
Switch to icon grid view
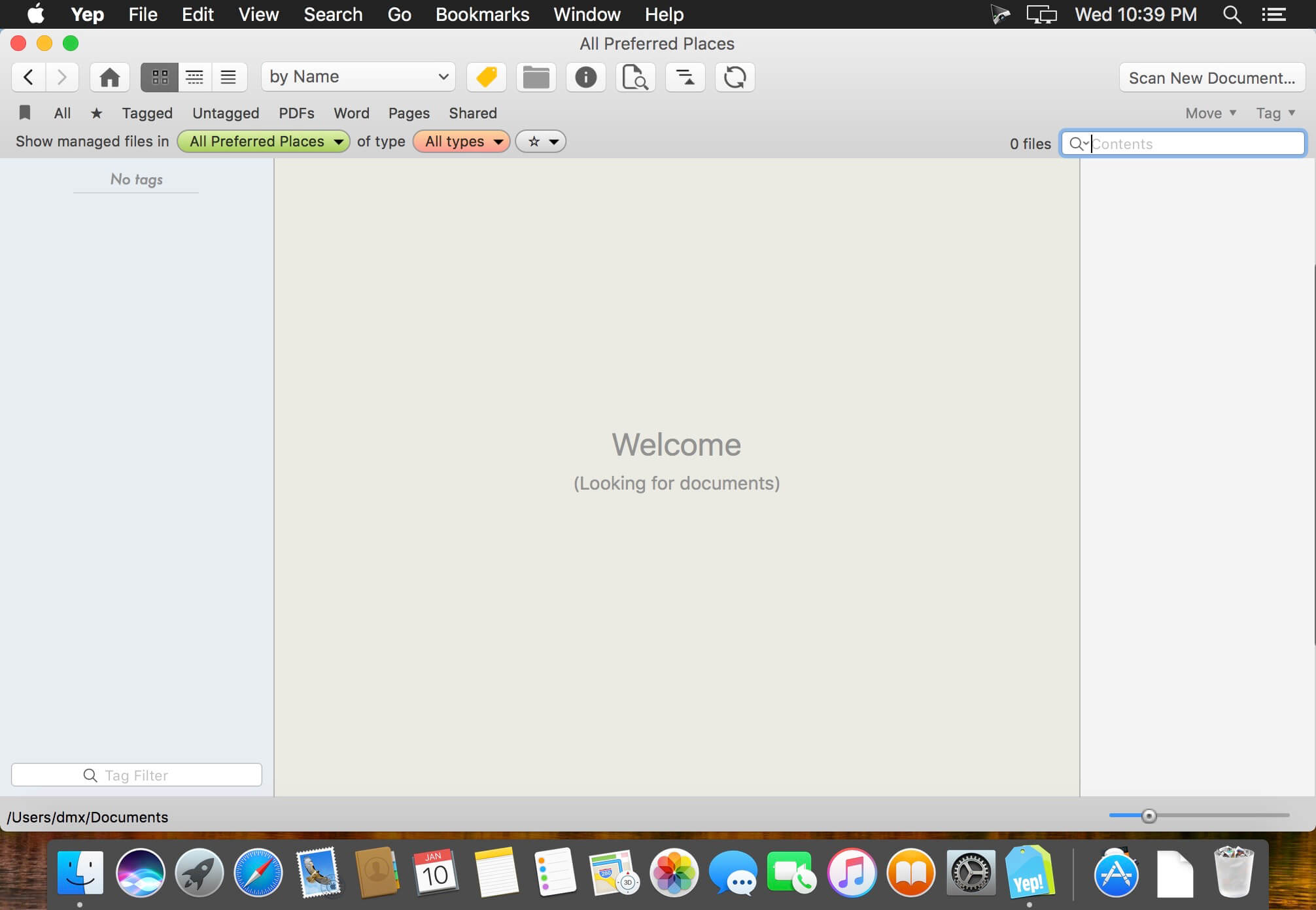[x=160, y=77]
